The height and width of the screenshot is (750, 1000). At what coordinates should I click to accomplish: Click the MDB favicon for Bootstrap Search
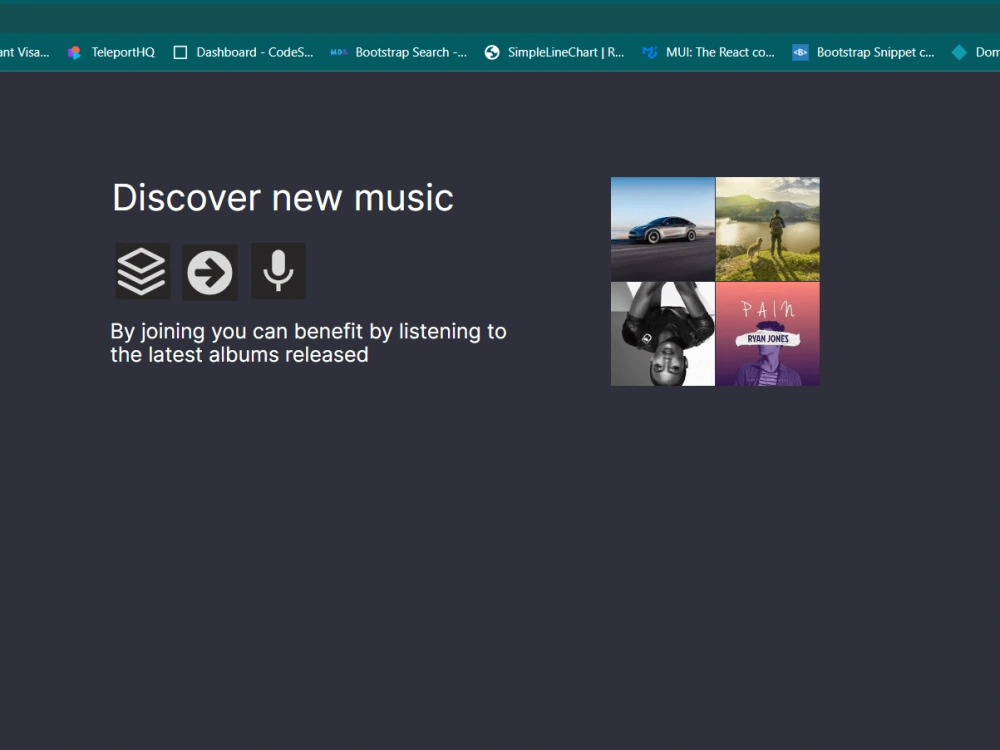pos(339,52)
